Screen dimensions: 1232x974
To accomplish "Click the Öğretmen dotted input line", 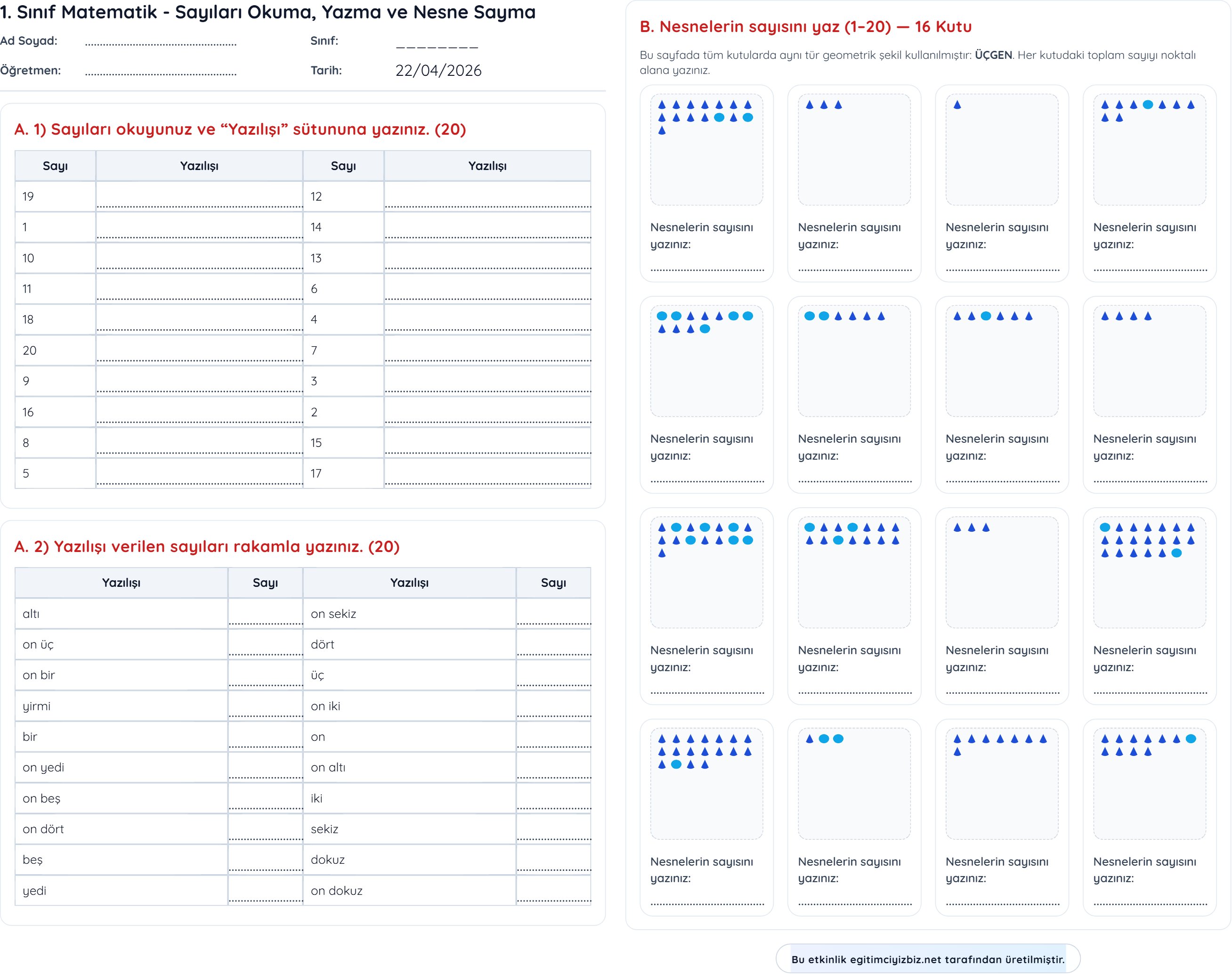I will (x=160, y=73).
